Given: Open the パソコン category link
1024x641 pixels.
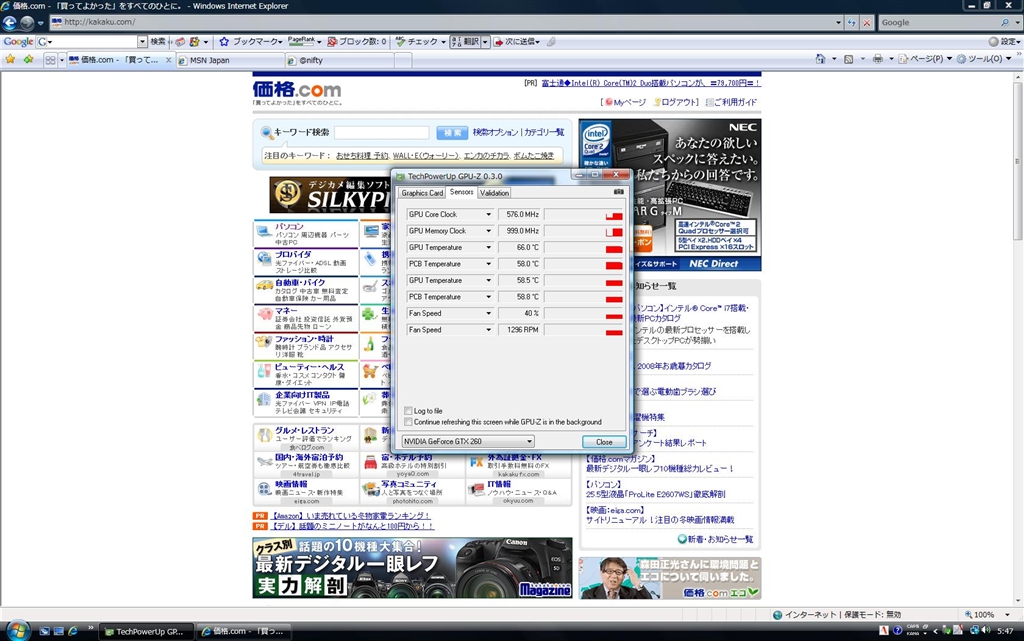Looking at the screenshot, I should [289, 226].
